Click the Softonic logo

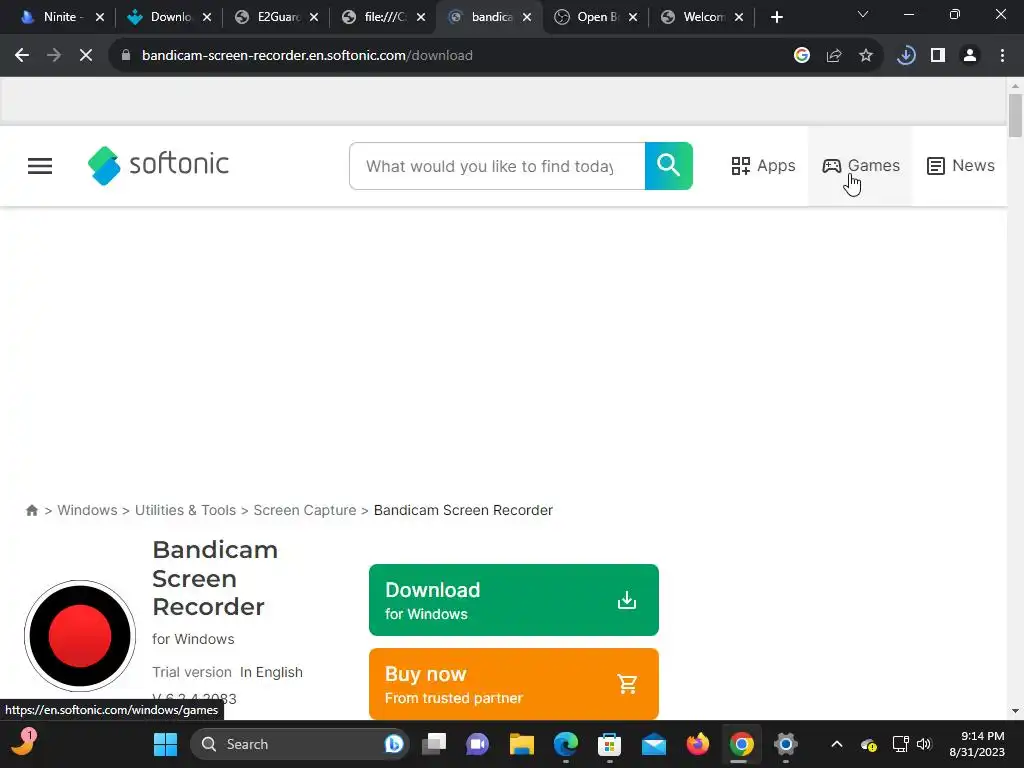[x=159, y=165]
